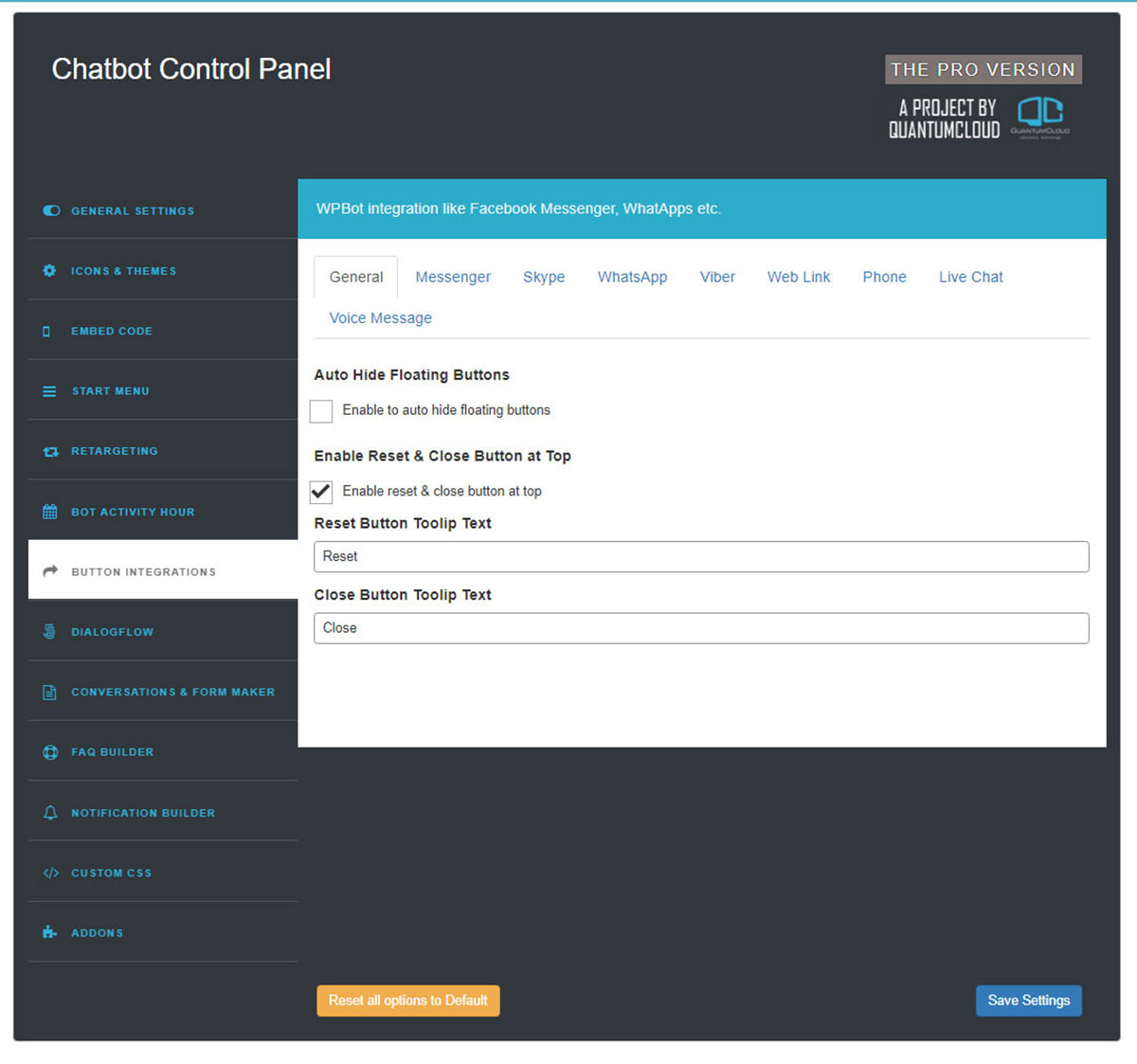Click the Dialogflow icon in sidebar
This screenshot has height=1064, width=1137.
point(49,632)
